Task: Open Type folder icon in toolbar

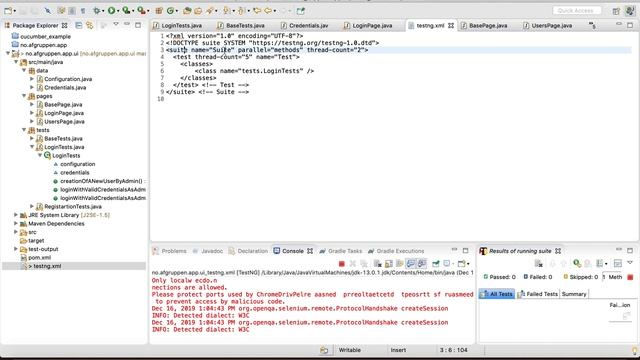Action: tap(187, 11)
